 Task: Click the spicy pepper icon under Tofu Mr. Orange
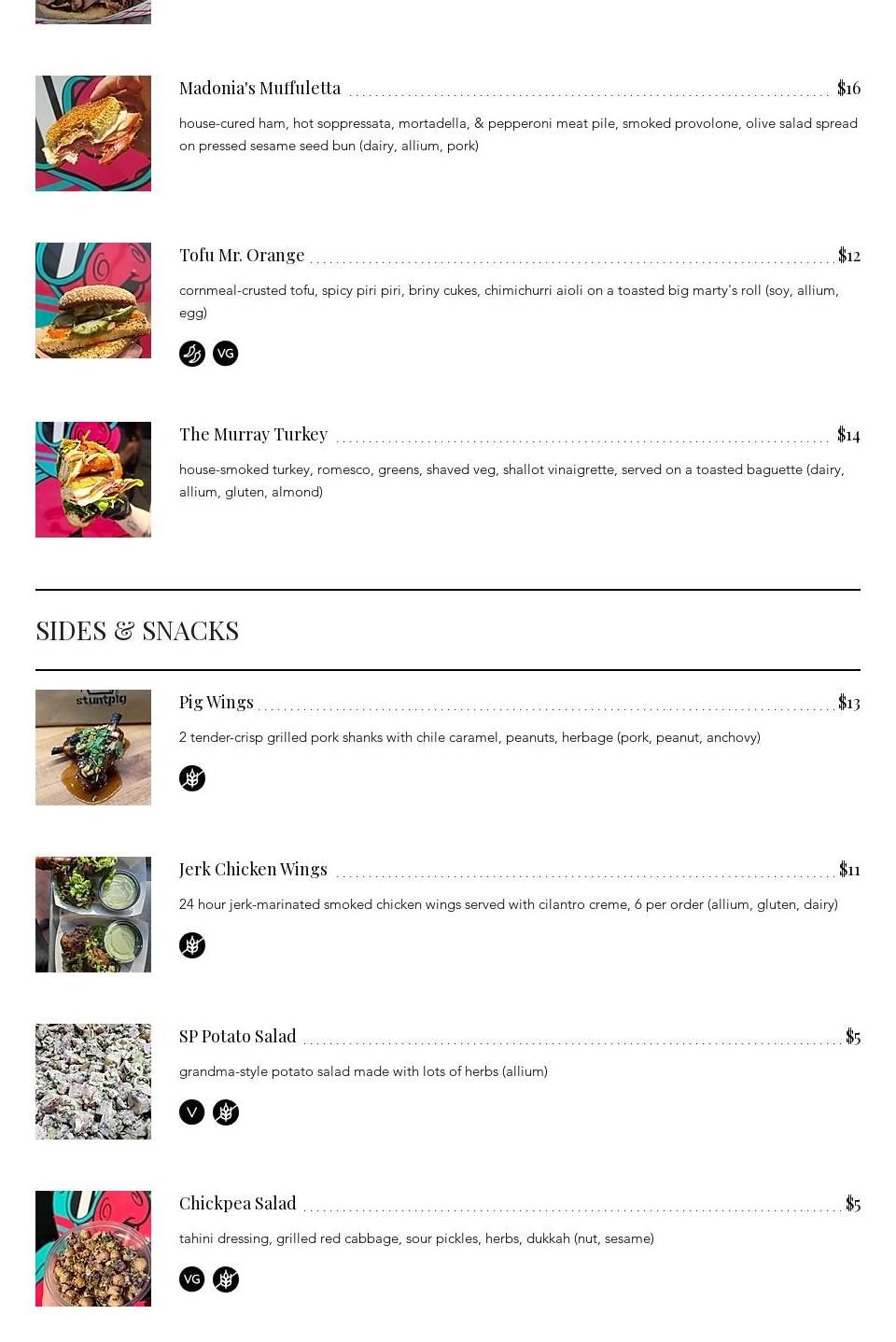(x=192, y=354)
